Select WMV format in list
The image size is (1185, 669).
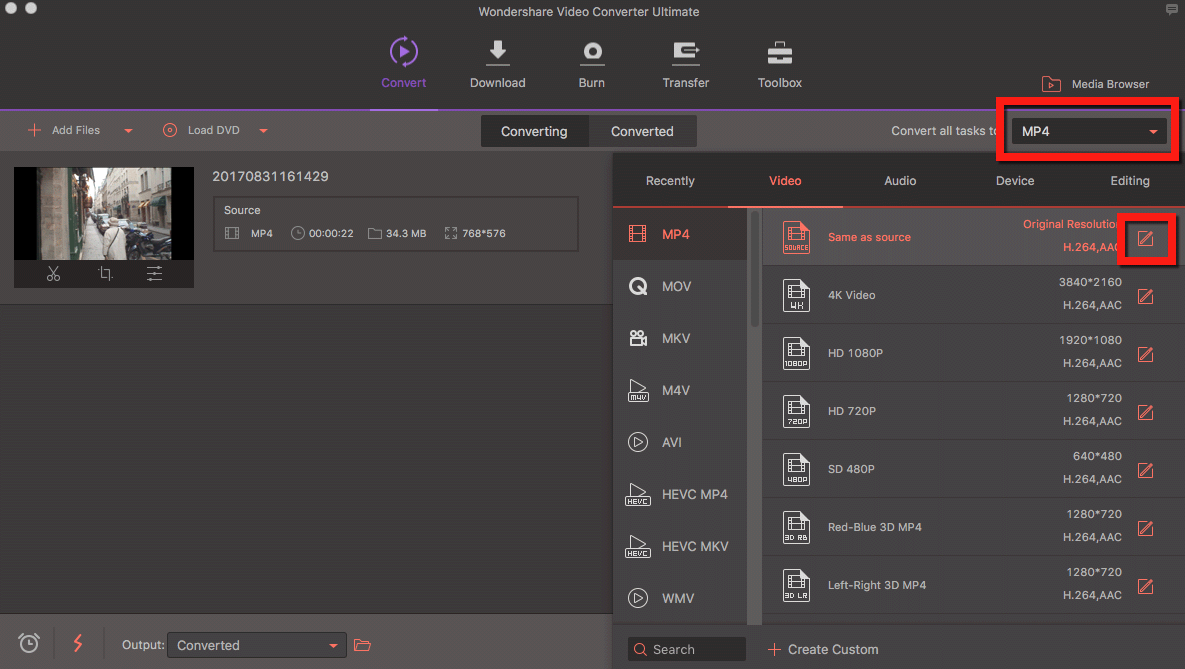pyautogui.click(x=680, y=598)
